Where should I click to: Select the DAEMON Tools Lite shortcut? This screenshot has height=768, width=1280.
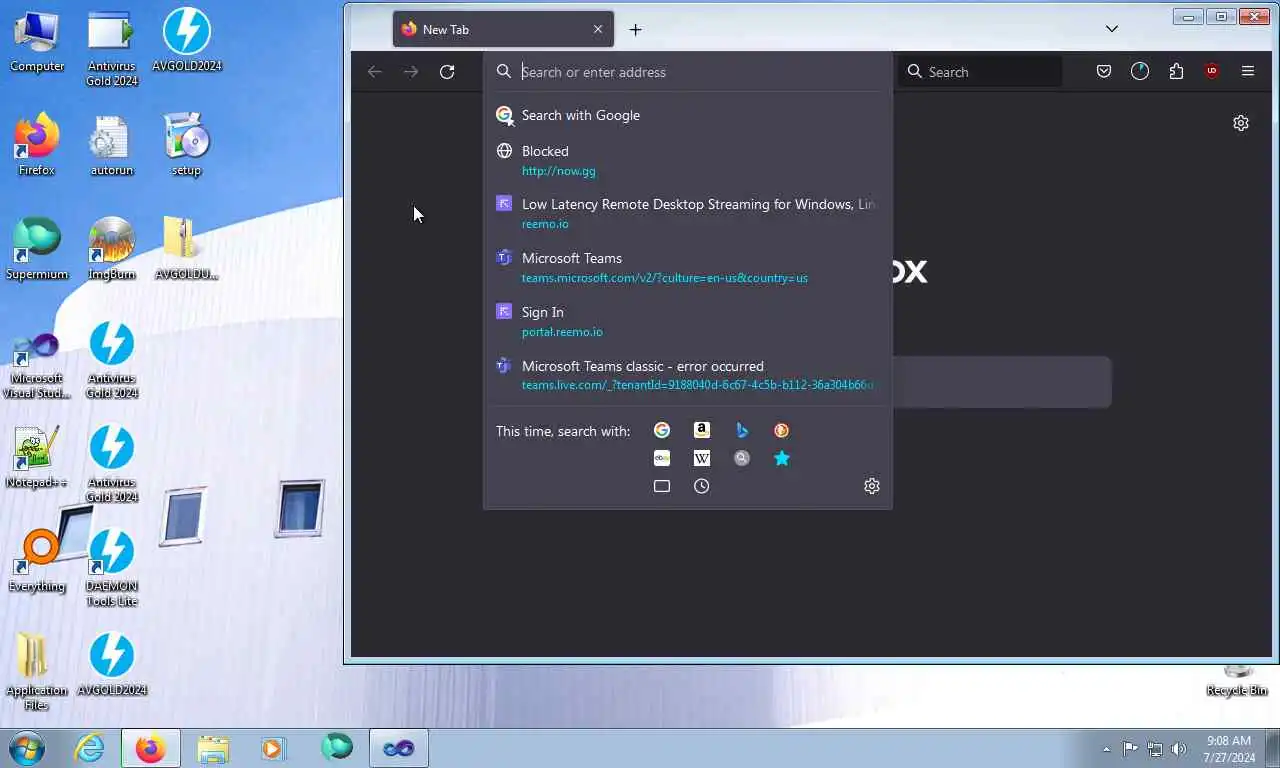tap(111, 568)
